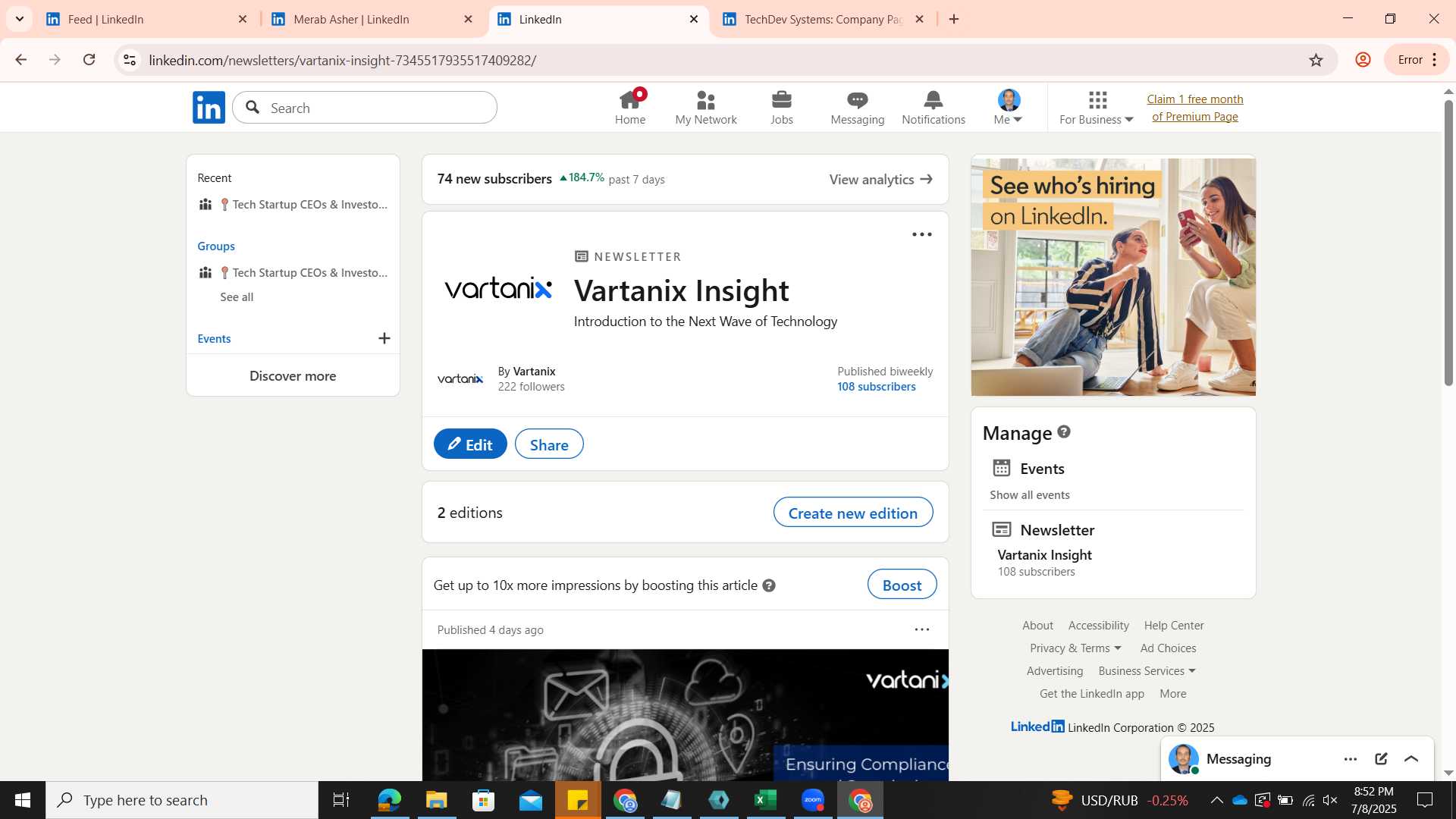This screenshot has width=1456, height=819.
Task: Open the Error menu button in Chrome
Action: pyautogui.click(x=1417, y=60)
